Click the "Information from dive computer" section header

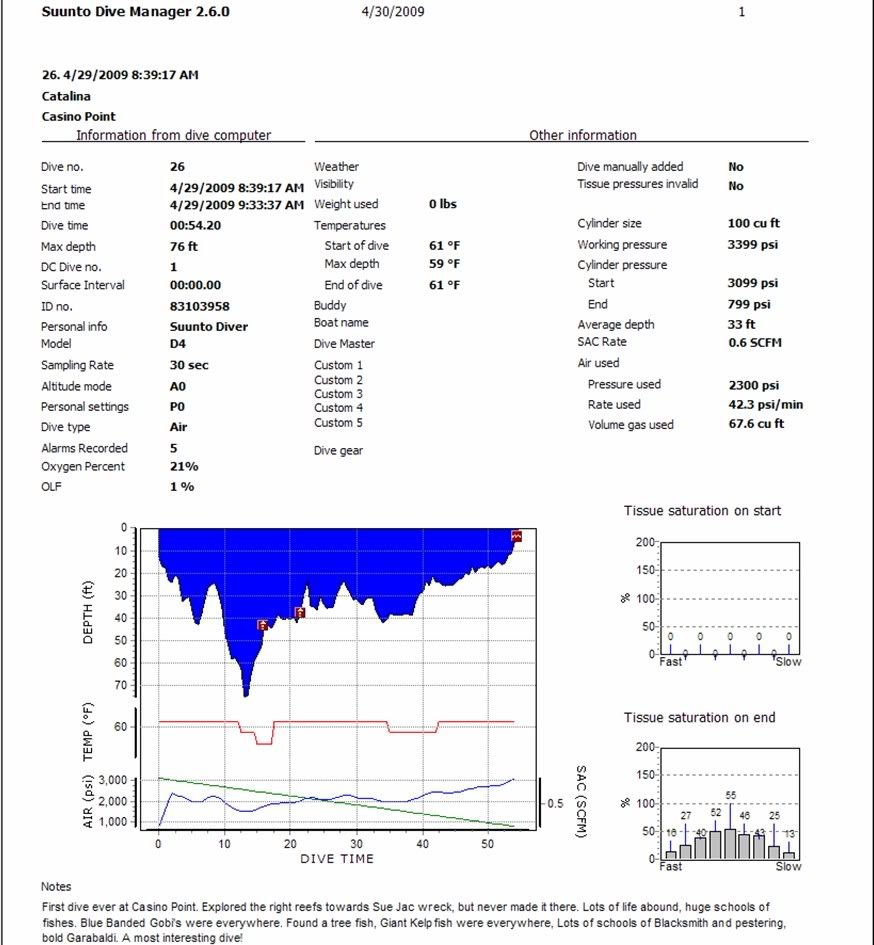(174, 135)
